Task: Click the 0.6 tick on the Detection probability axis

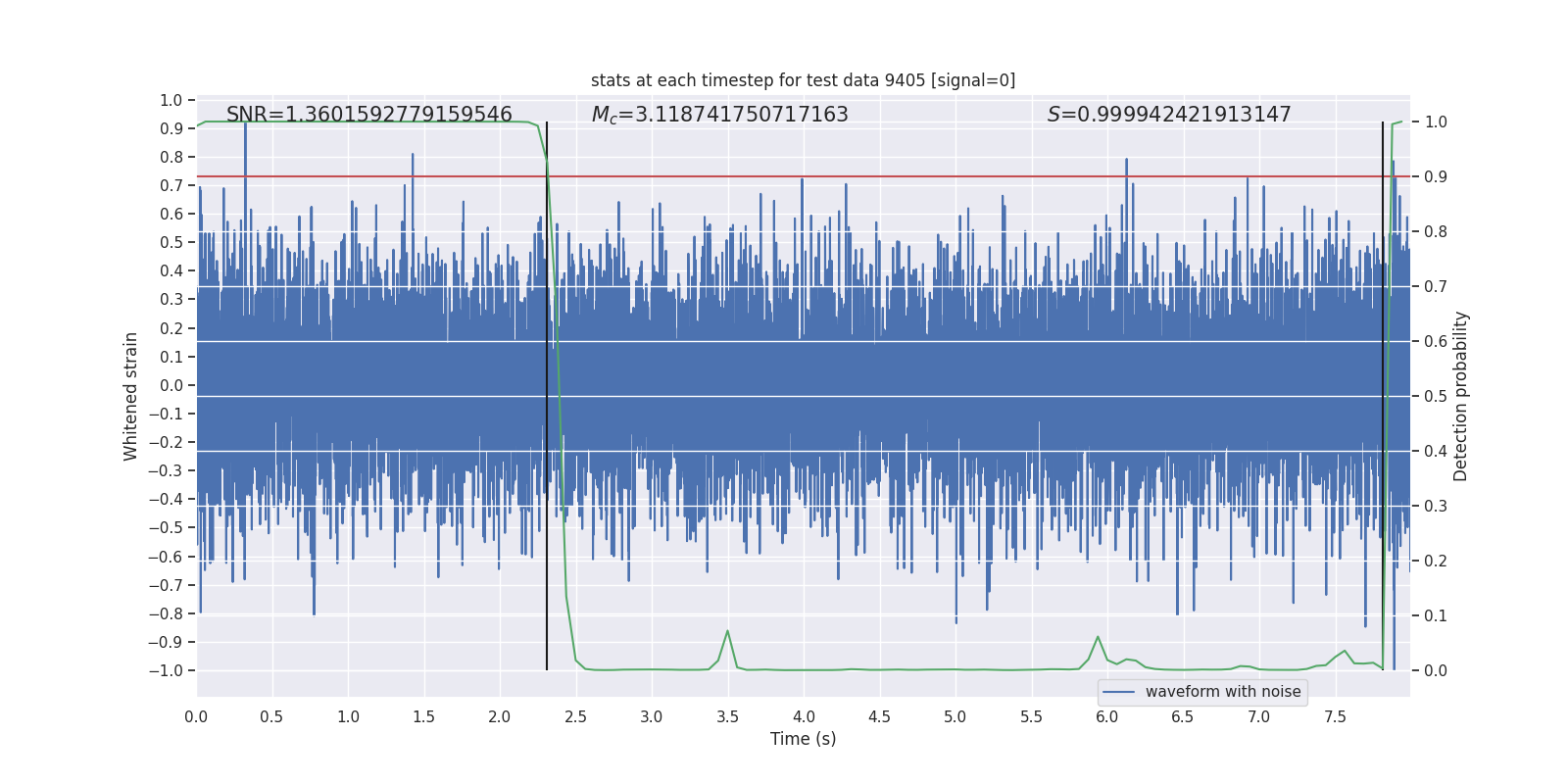Action: point(1436,341)
